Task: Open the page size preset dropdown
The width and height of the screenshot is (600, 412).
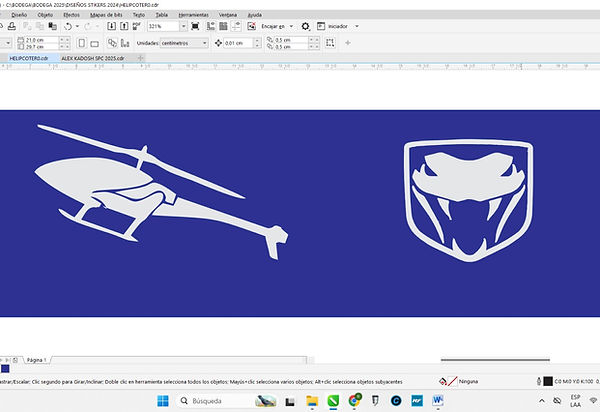Action: pos(8,43)
